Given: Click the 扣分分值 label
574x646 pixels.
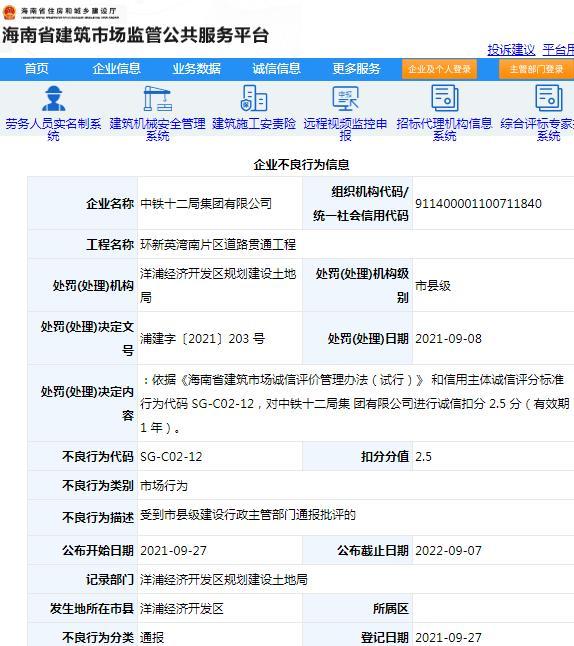Looking at the screenshot, I should point(385,456).
